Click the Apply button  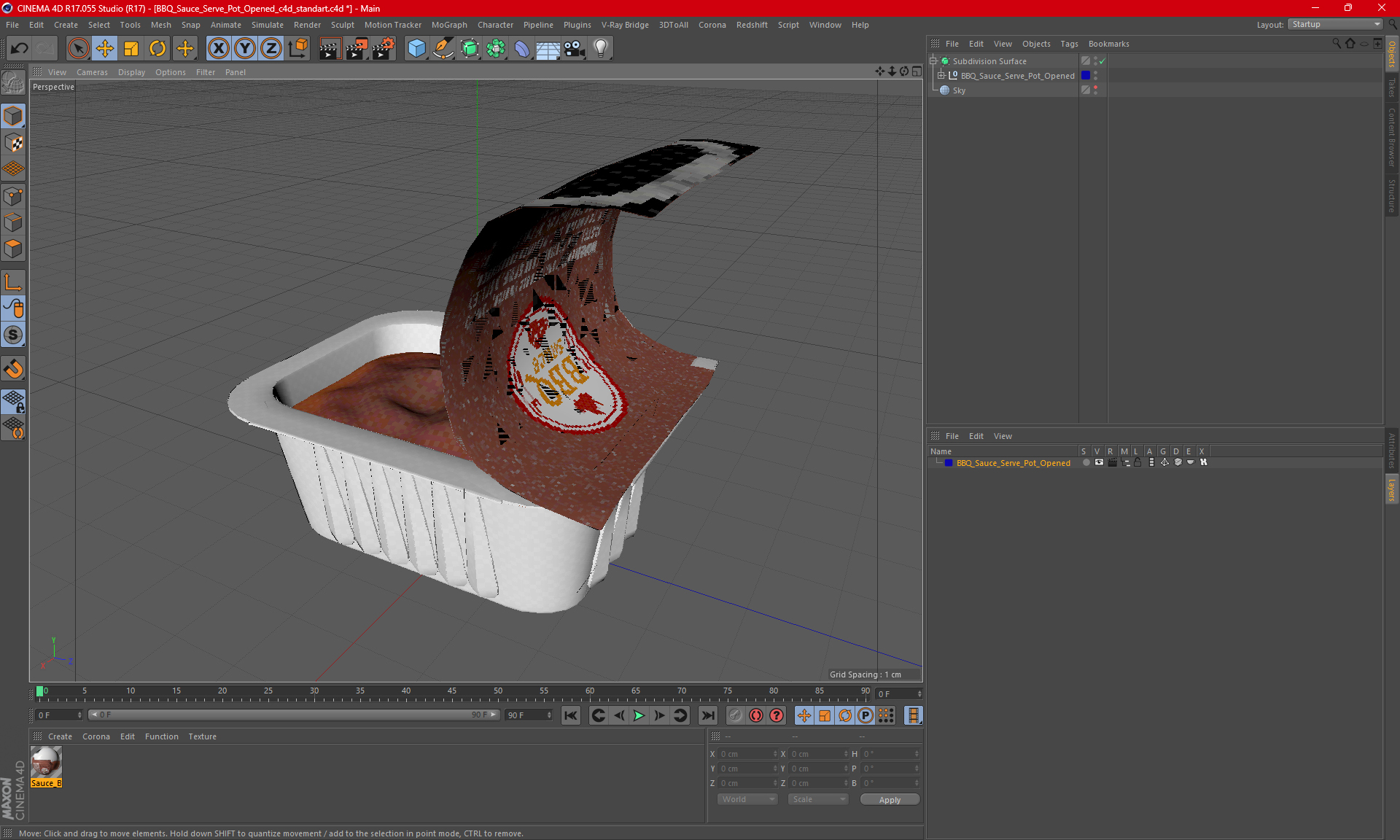pyautogui.click(x=890, y=800)
